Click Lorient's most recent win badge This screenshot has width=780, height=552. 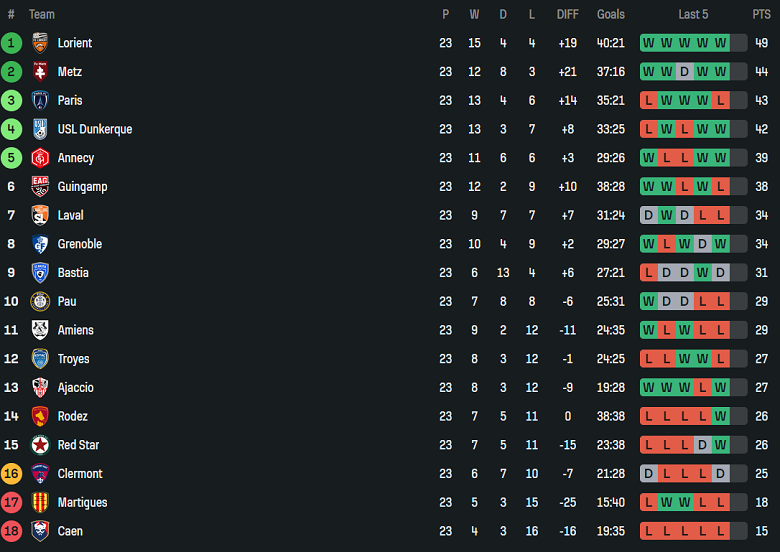click(720, 43)
